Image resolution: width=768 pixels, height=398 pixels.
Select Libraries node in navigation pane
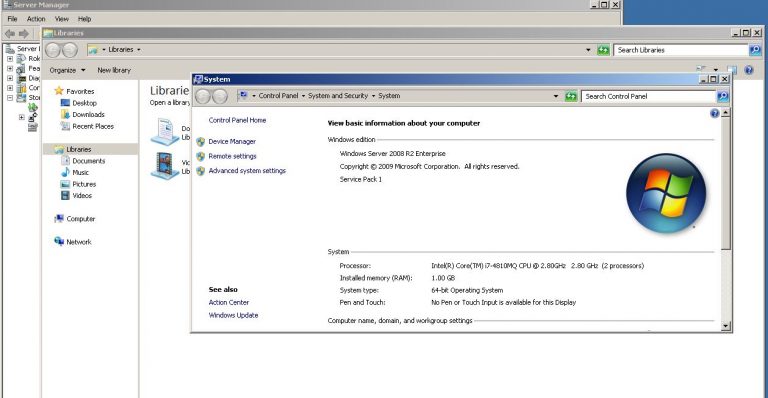tap(90, 149)
